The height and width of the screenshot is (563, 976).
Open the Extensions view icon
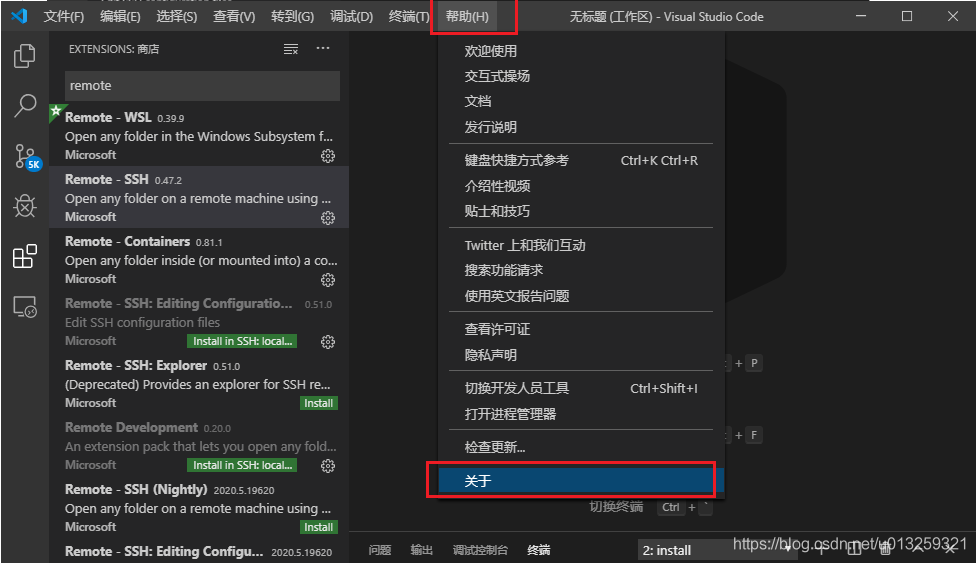(25, 256)
